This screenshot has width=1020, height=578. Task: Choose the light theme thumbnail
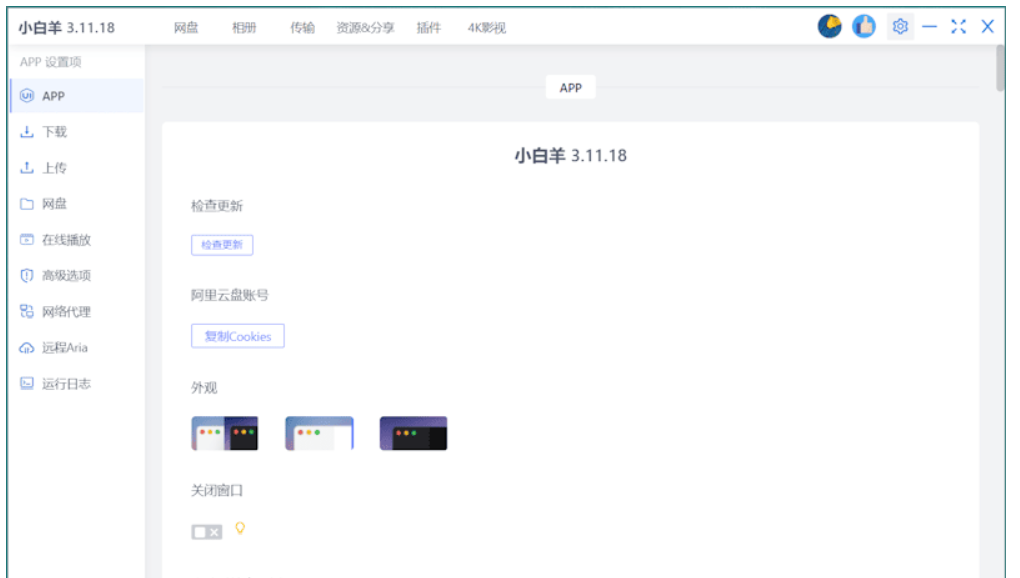[x=319, y=433]
